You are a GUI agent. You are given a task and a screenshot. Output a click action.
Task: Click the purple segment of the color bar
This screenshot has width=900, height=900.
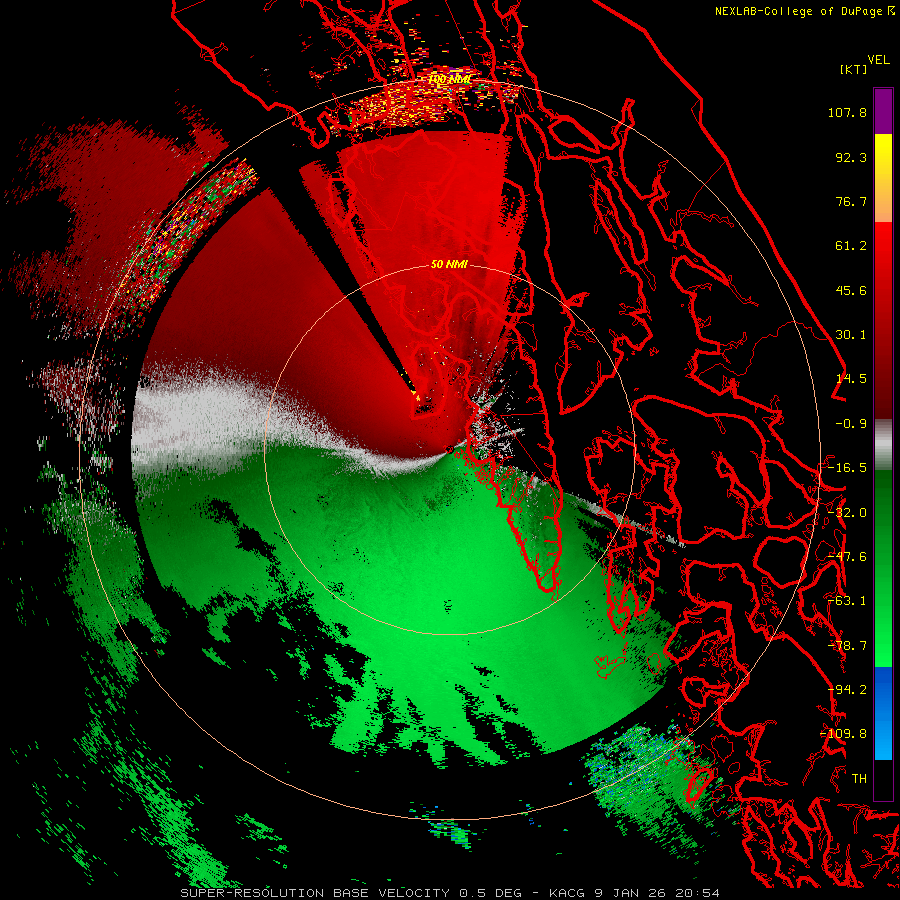[883, 111]
